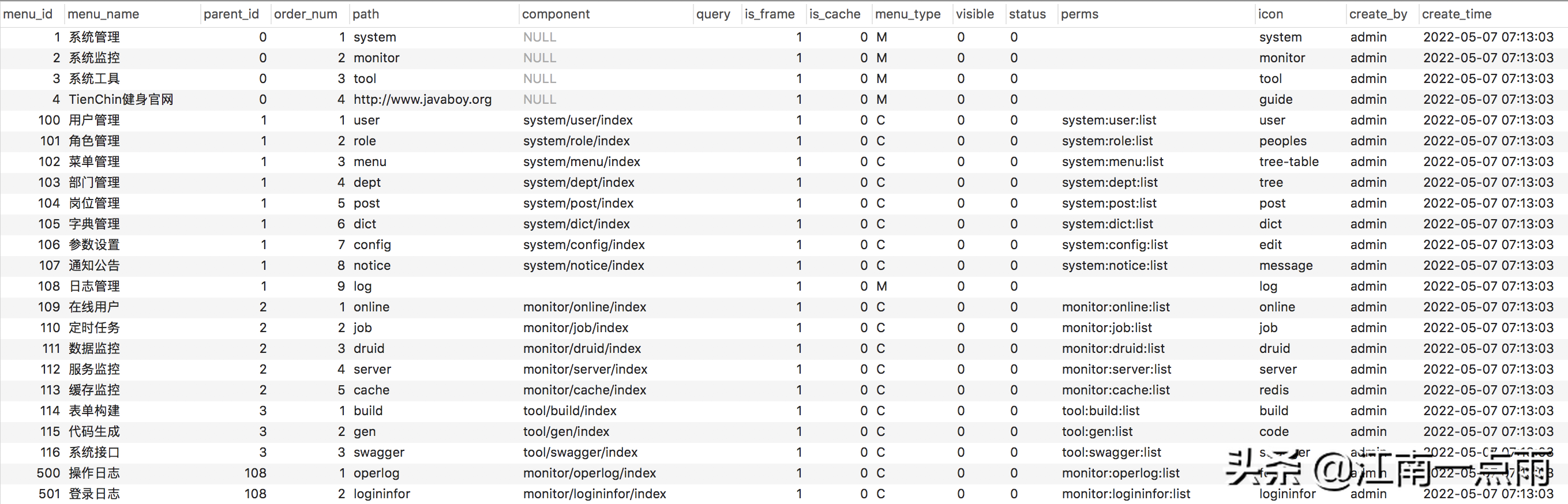Sort by the menu_name column header
1568x504 pixels.
click(x=103, y=14)
